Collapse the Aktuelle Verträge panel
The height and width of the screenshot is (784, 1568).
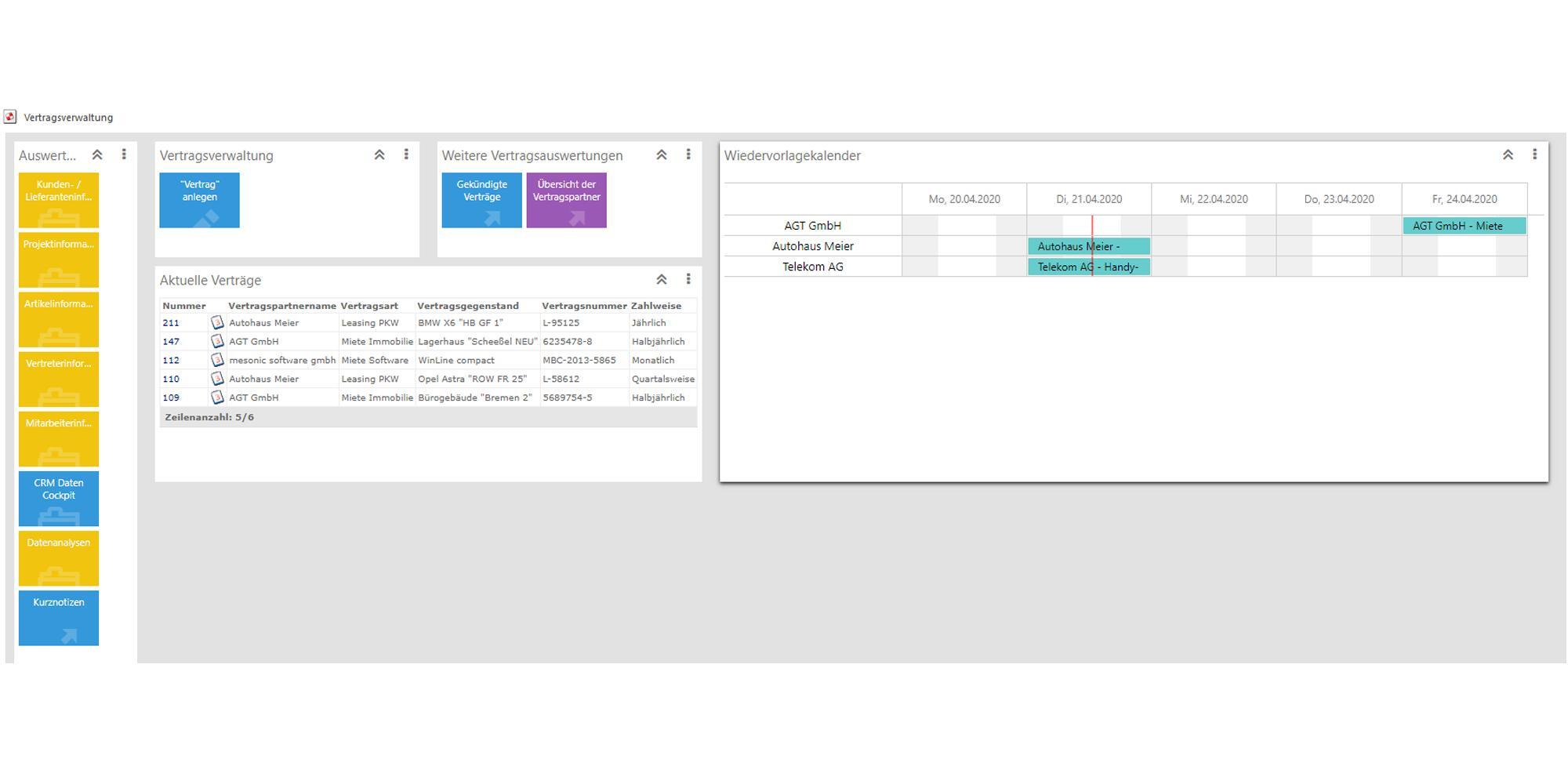pos(662,280)
